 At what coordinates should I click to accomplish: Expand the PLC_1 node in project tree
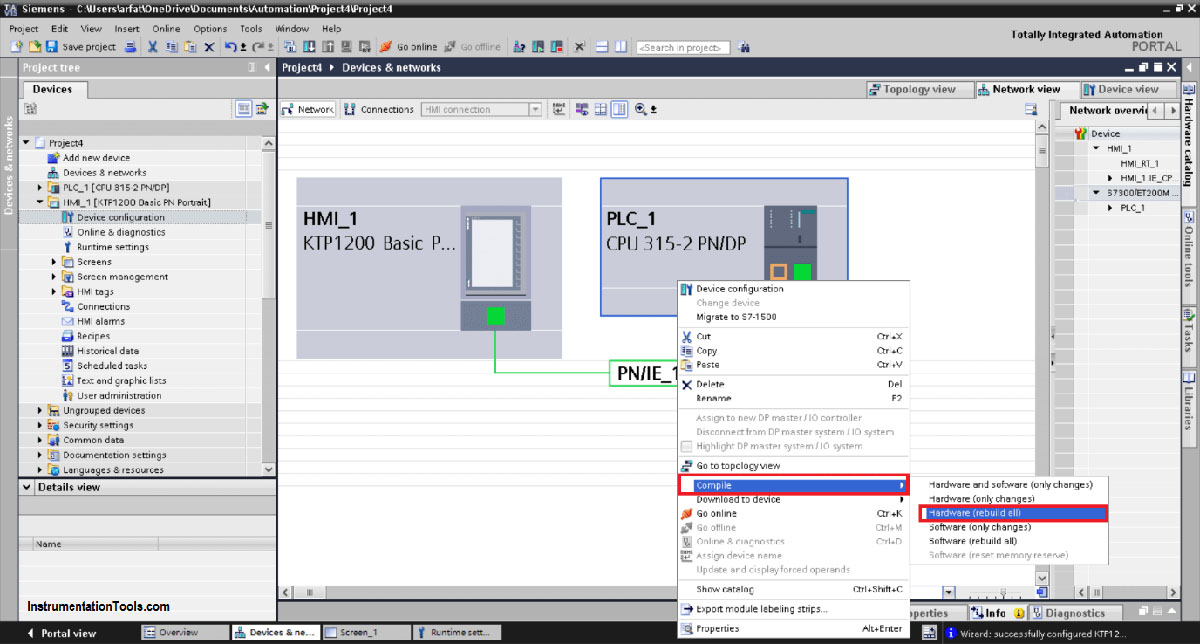pos(41,188)
